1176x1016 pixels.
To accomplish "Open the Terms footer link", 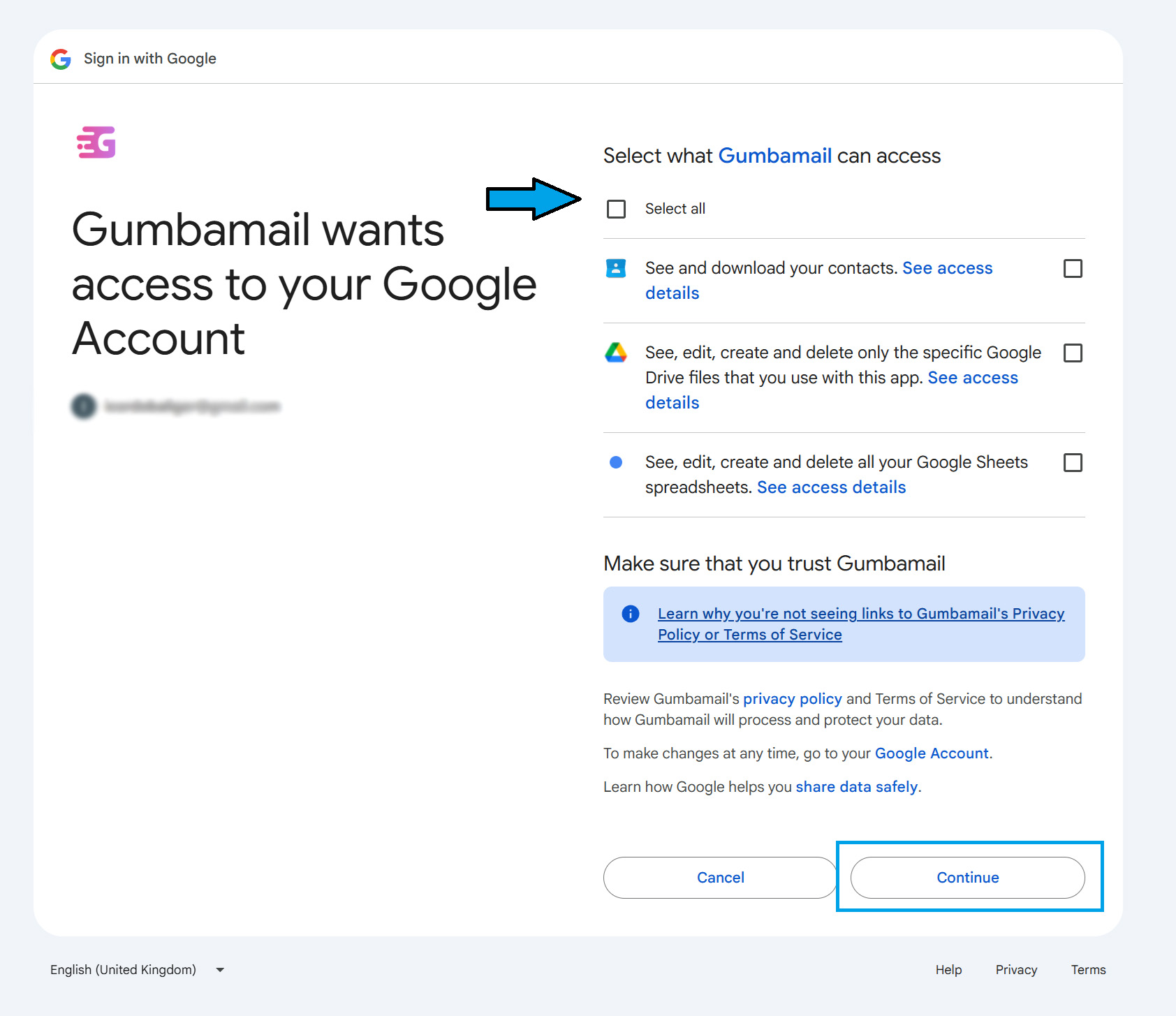I will click(x=1088, y=970).
